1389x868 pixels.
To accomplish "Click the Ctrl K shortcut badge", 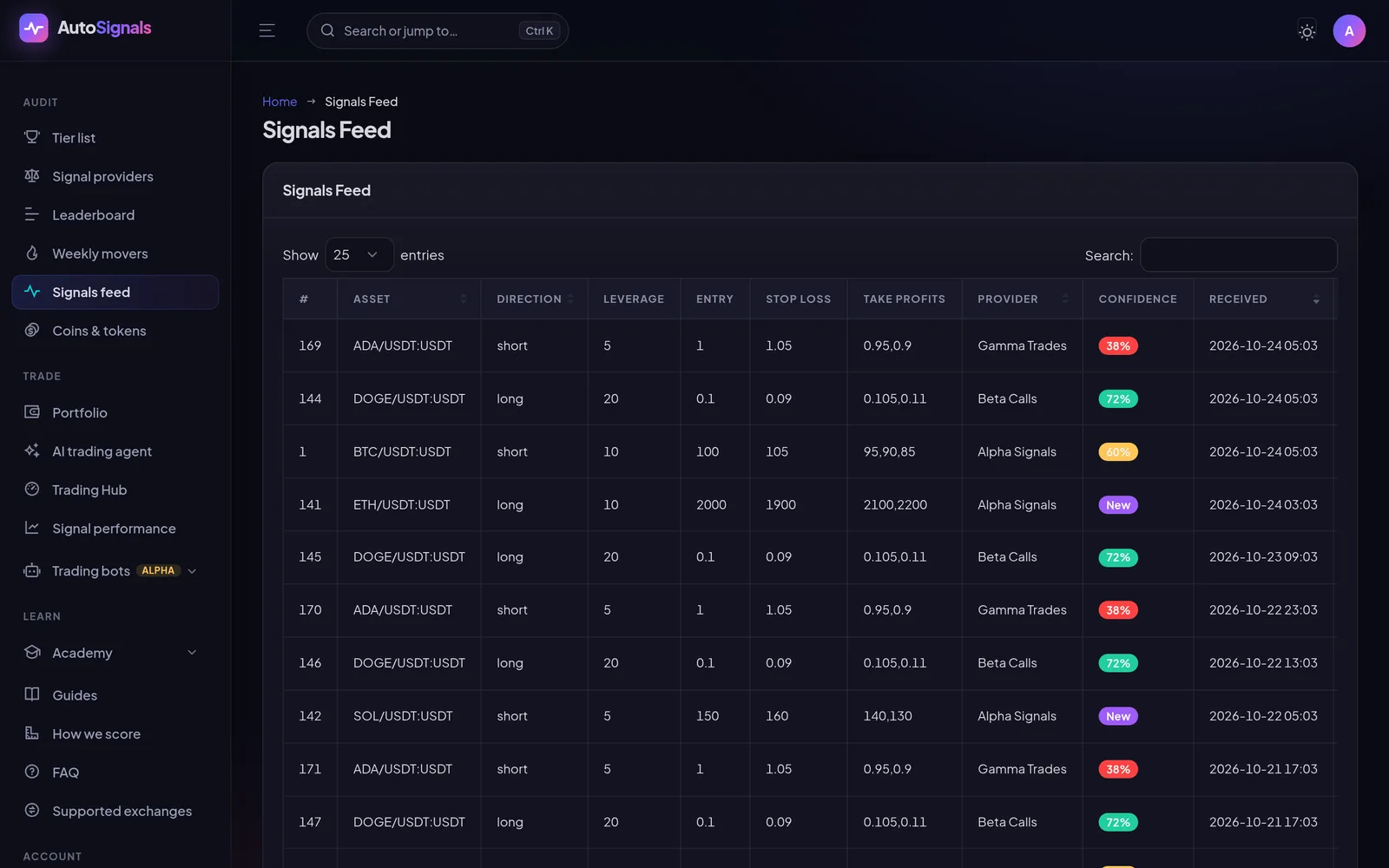I will point(539,31).
